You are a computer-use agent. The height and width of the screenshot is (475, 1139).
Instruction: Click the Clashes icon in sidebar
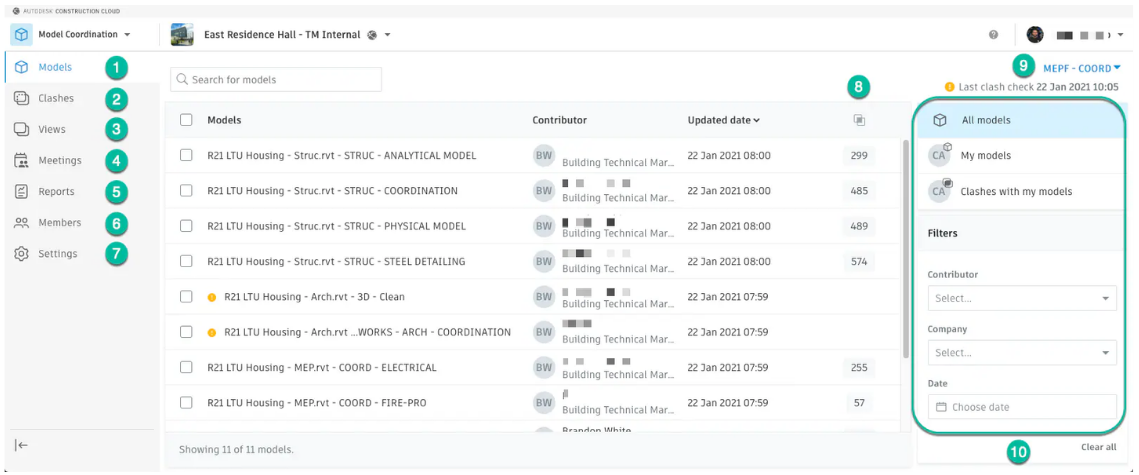(x=22, y=99)
